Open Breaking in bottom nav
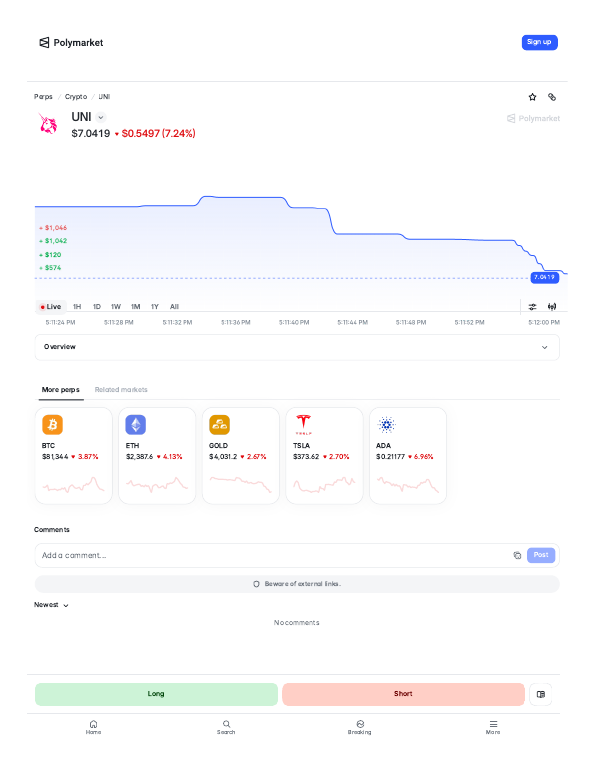Viewport: 595px width, 770px height. [360, 727]
